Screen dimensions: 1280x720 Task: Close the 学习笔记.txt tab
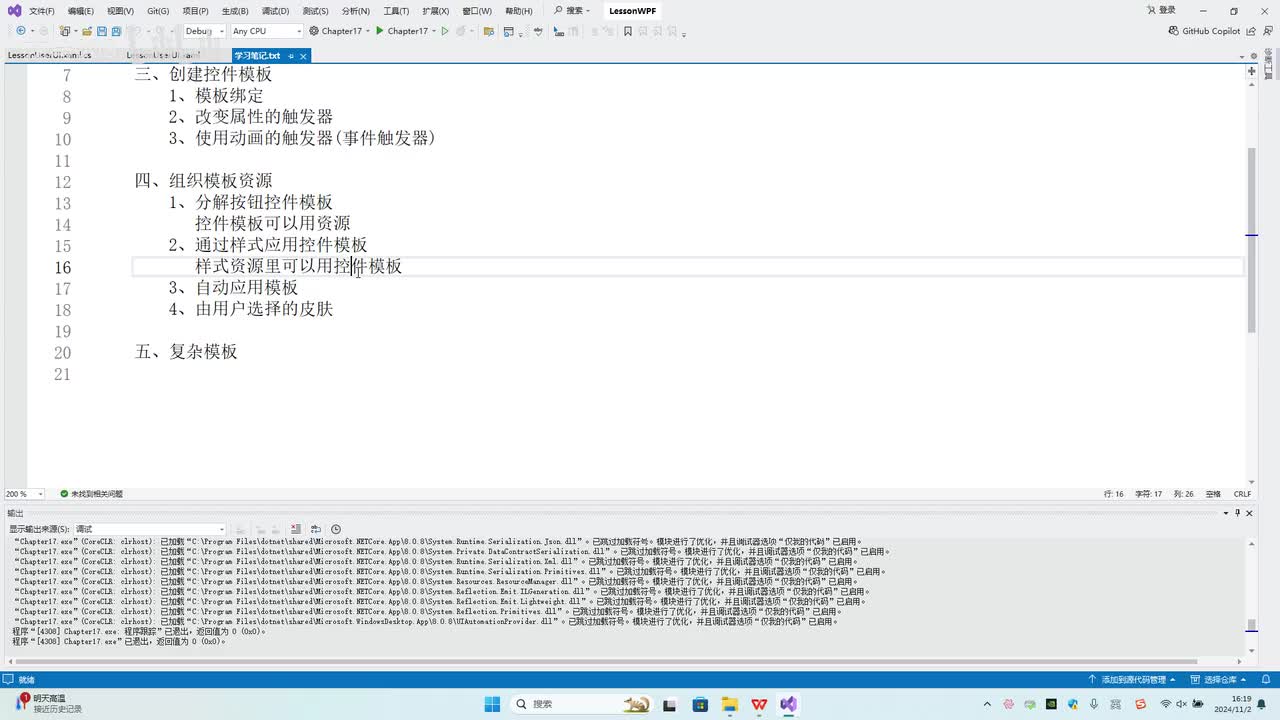click(x=305, y=56)
